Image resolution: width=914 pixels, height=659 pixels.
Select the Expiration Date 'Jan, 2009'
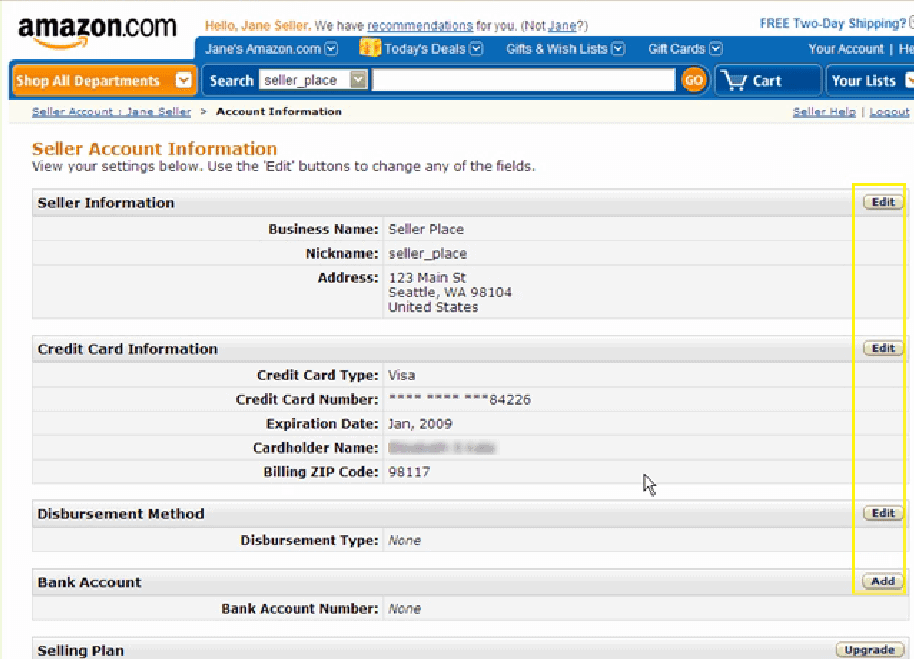[420, 424]
